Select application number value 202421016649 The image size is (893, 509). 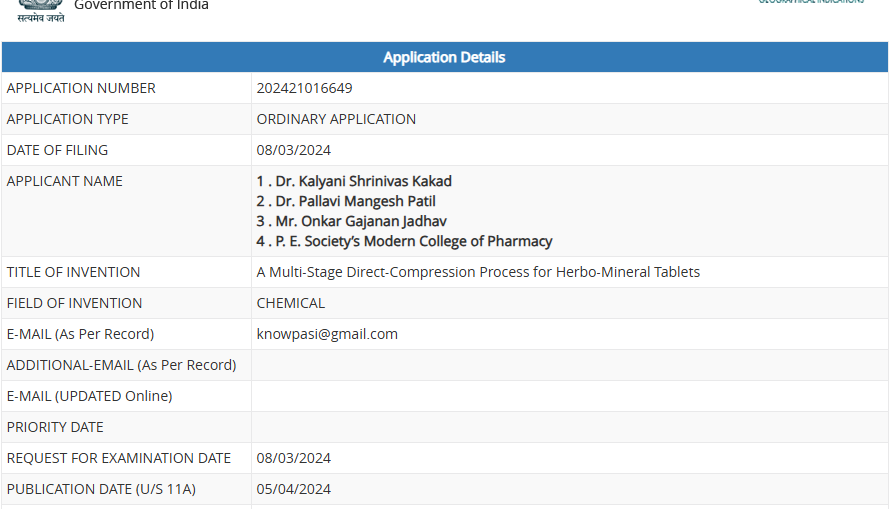coord(304,88)
